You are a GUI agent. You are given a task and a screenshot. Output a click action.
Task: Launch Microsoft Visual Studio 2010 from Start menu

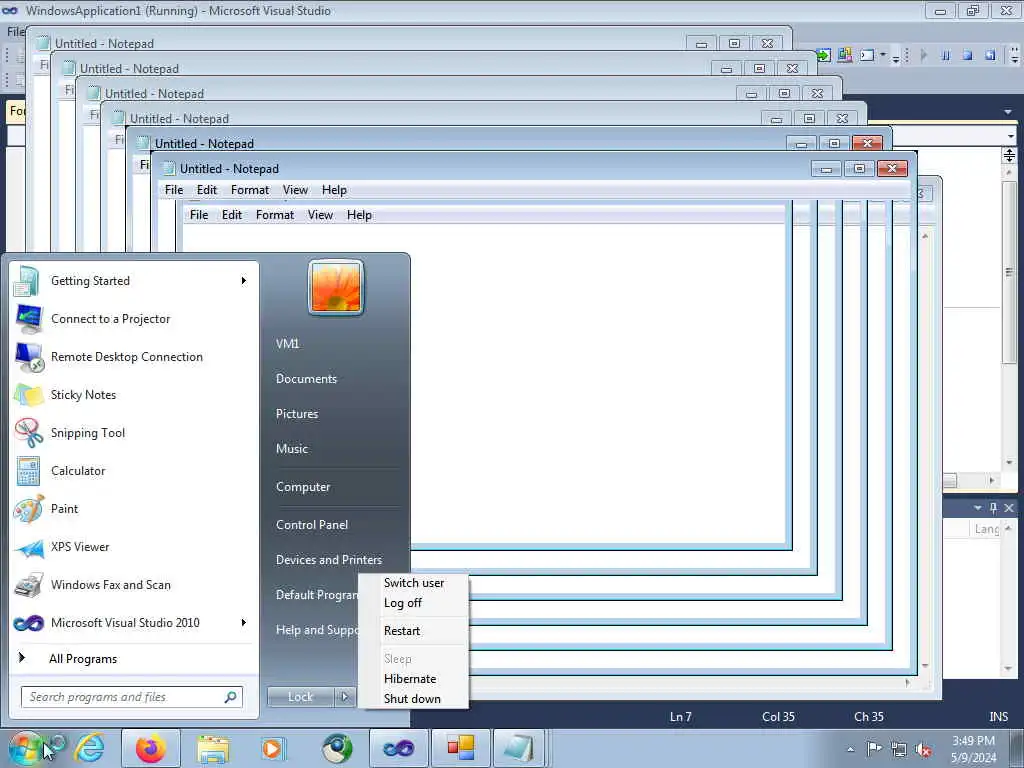134,622
